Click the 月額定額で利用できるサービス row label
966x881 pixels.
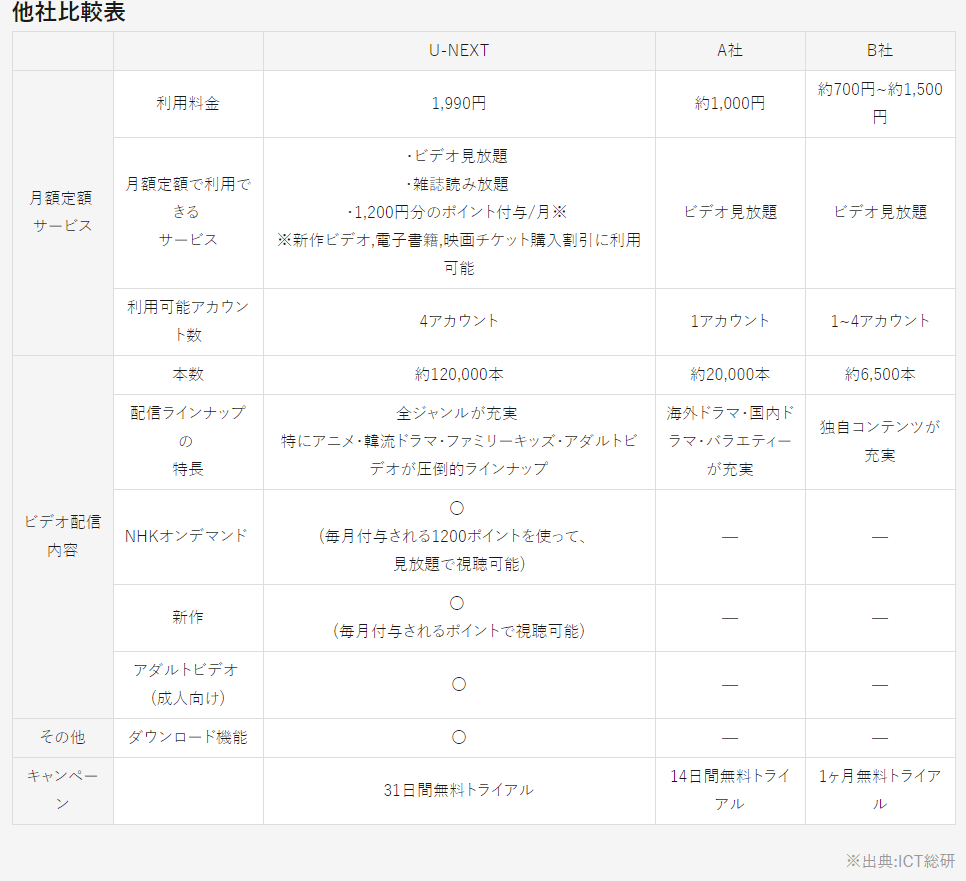click(188, 213)
